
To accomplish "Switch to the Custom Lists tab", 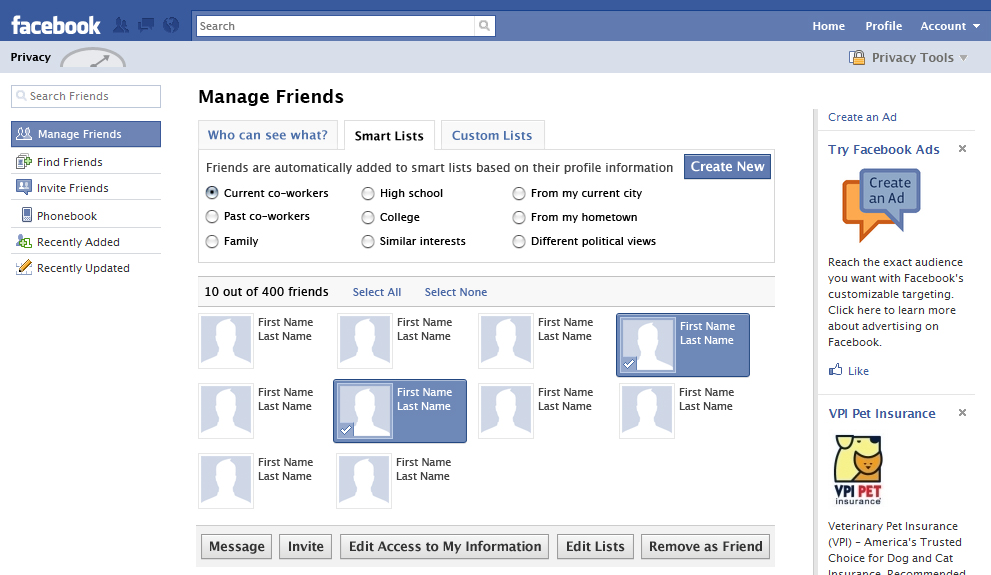I will point(492,135).
